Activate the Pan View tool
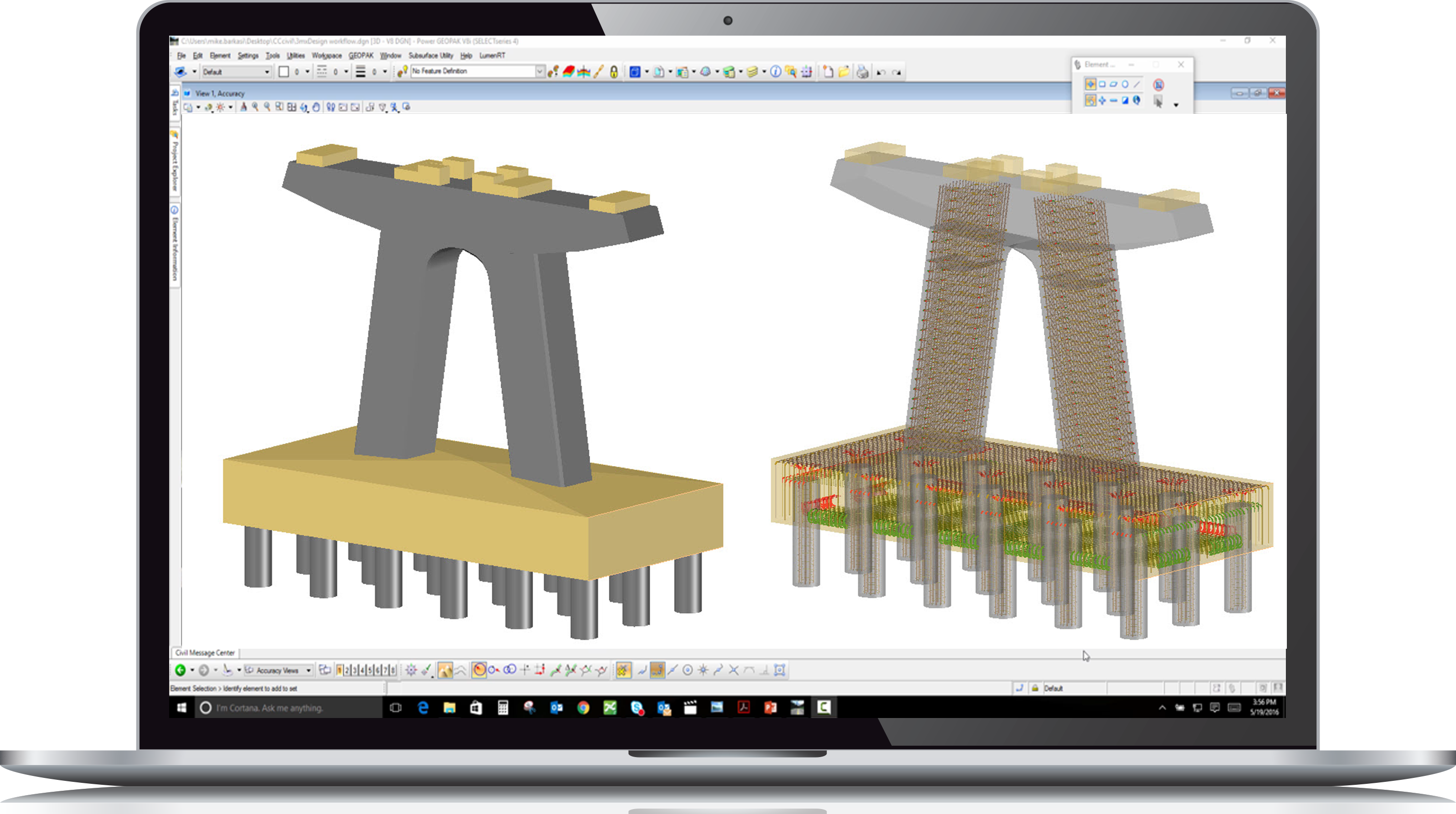This screenshot has height=814, width=1456. pyautogui.click(x=317, y=107)
